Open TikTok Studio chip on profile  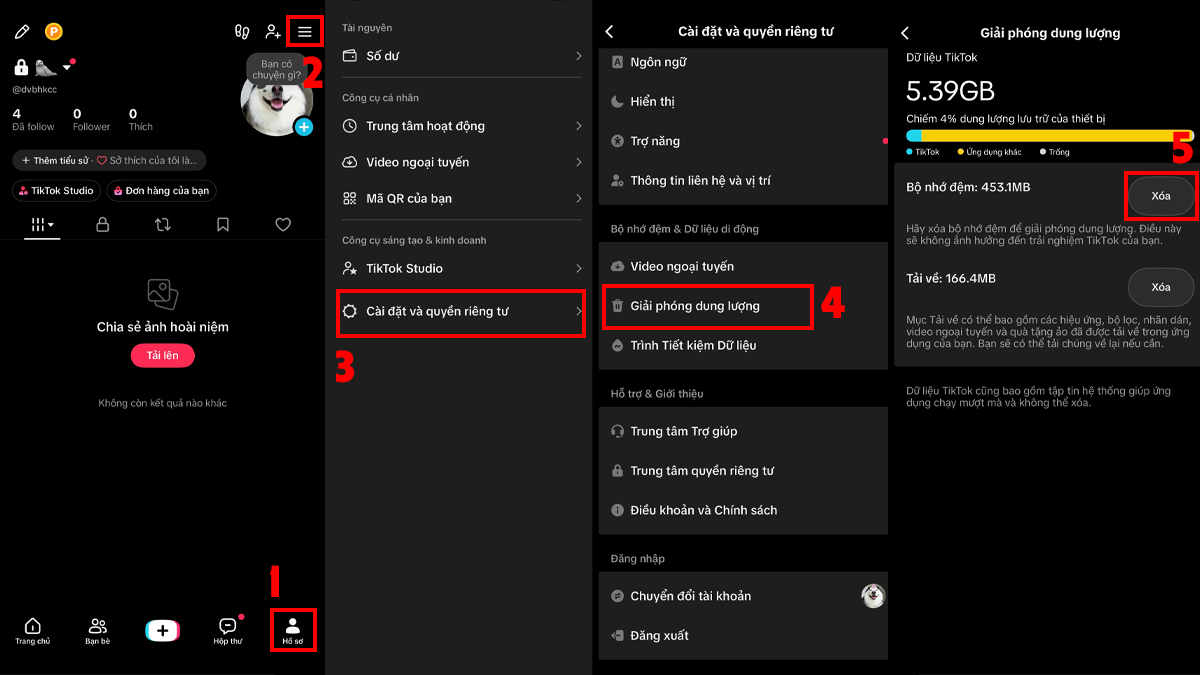[56, 190]
